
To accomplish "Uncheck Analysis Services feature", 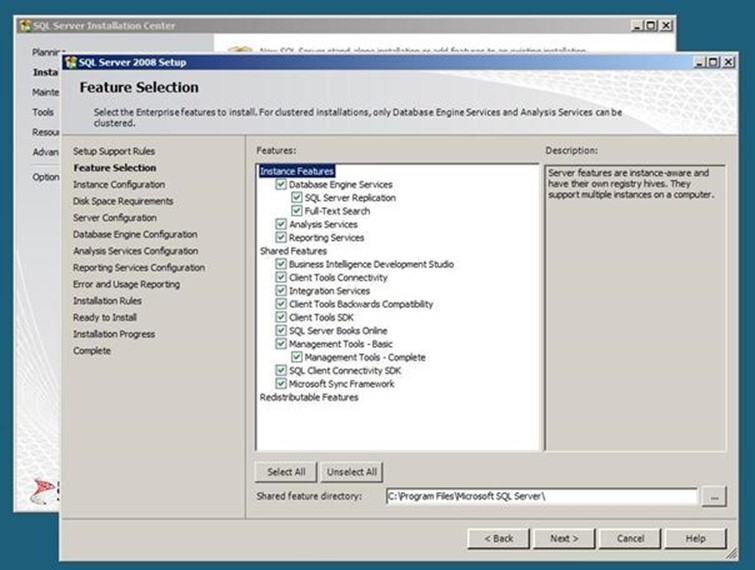I will point(281,224).
